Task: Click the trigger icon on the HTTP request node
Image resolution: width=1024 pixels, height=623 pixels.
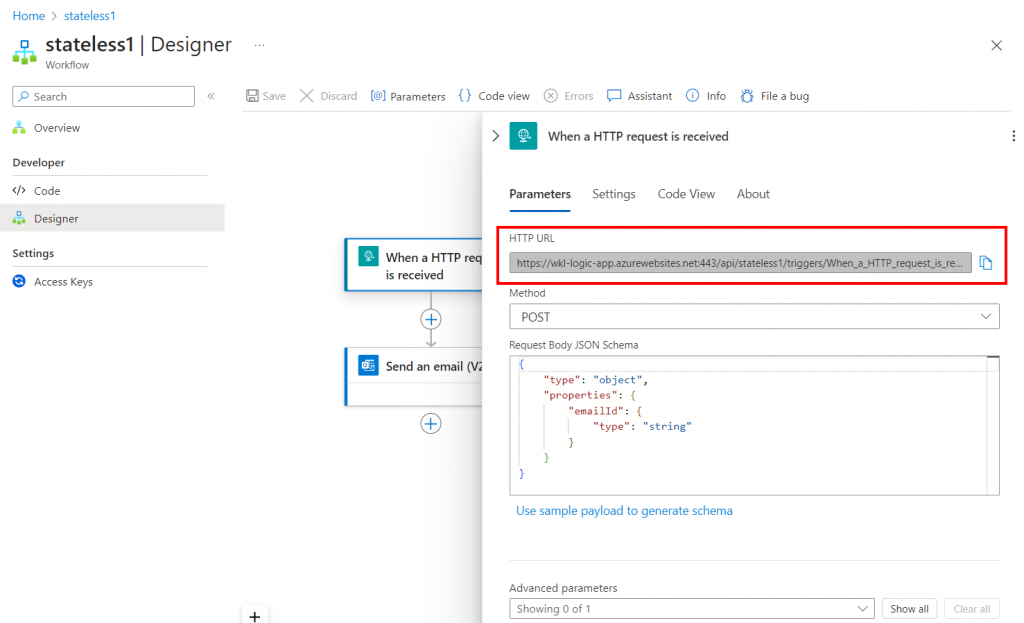Action: 368,257
